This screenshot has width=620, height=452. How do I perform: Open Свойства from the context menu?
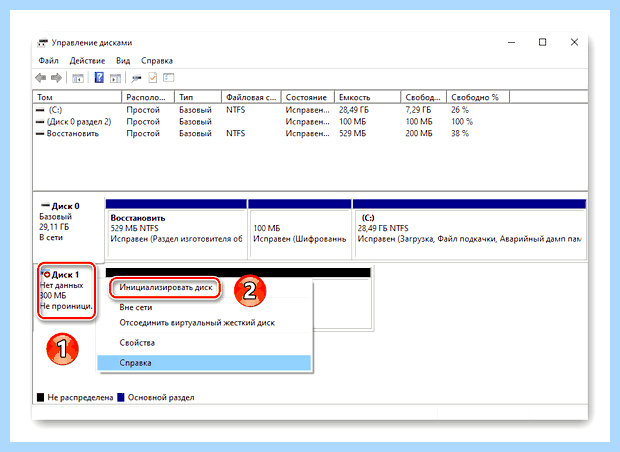coord(205,343)
